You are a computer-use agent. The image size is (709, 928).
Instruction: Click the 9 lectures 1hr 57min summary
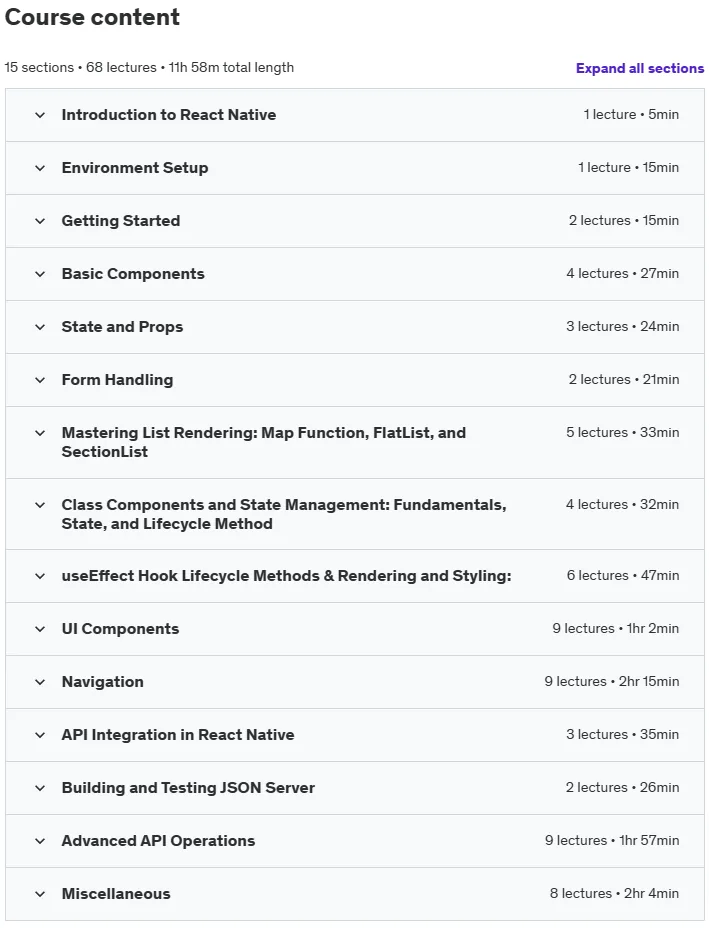[611, 840]
